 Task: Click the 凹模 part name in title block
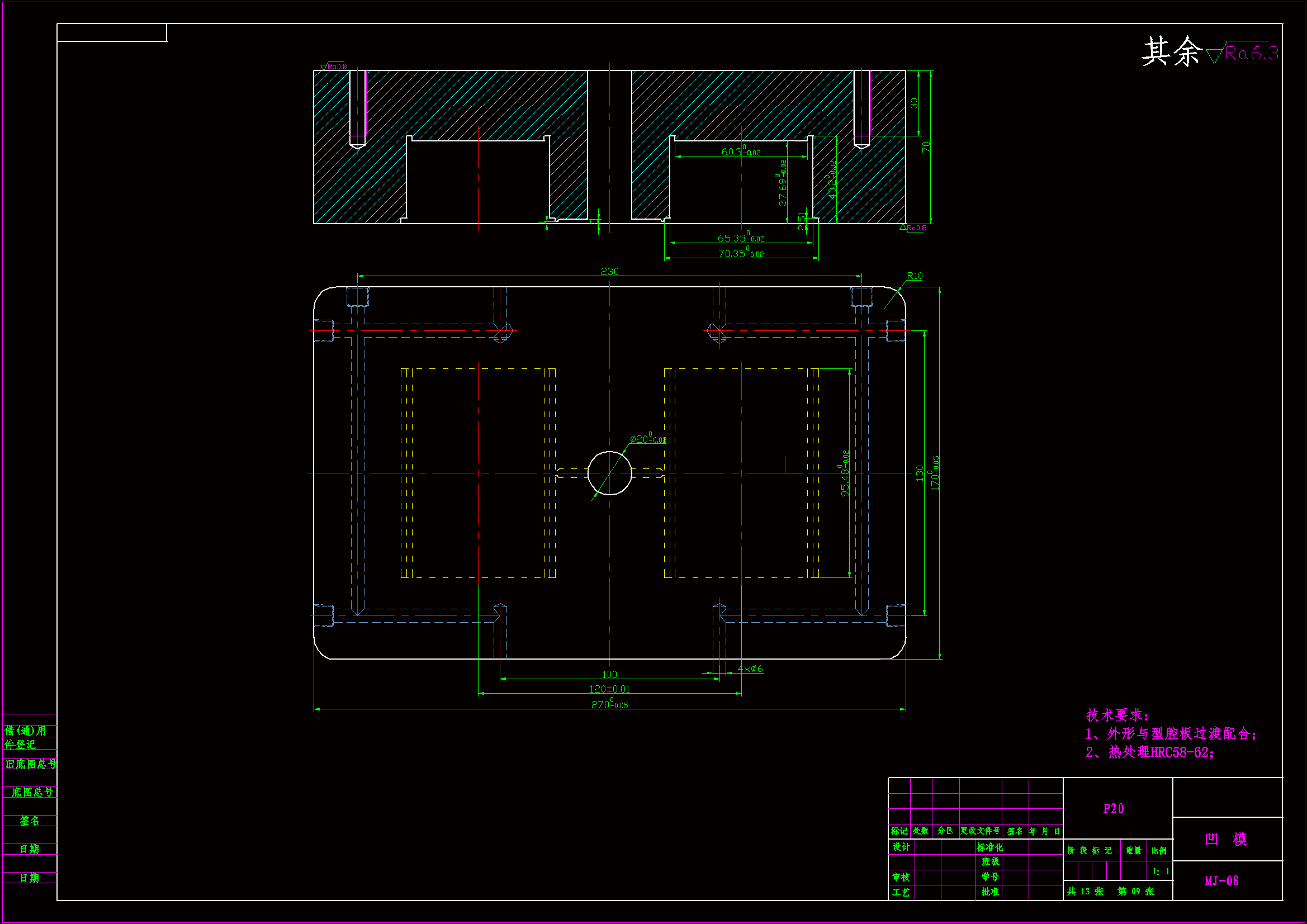click(1225, 839)
